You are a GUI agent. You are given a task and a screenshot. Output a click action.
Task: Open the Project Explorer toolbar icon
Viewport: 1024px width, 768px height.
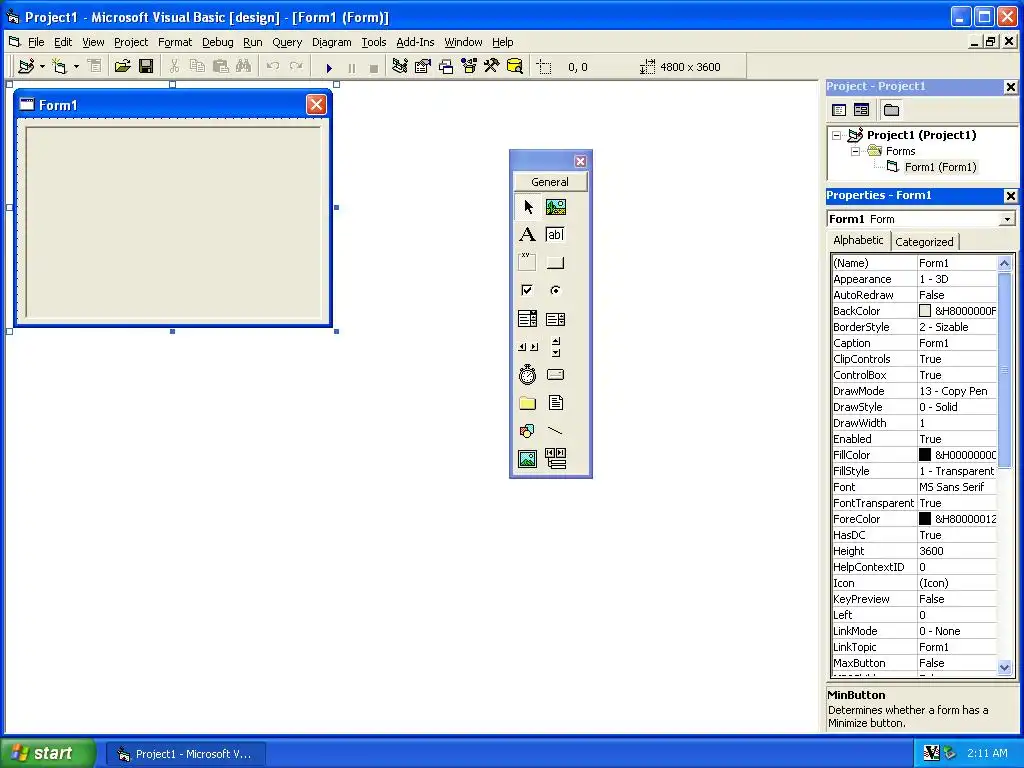tap(400, 66)
